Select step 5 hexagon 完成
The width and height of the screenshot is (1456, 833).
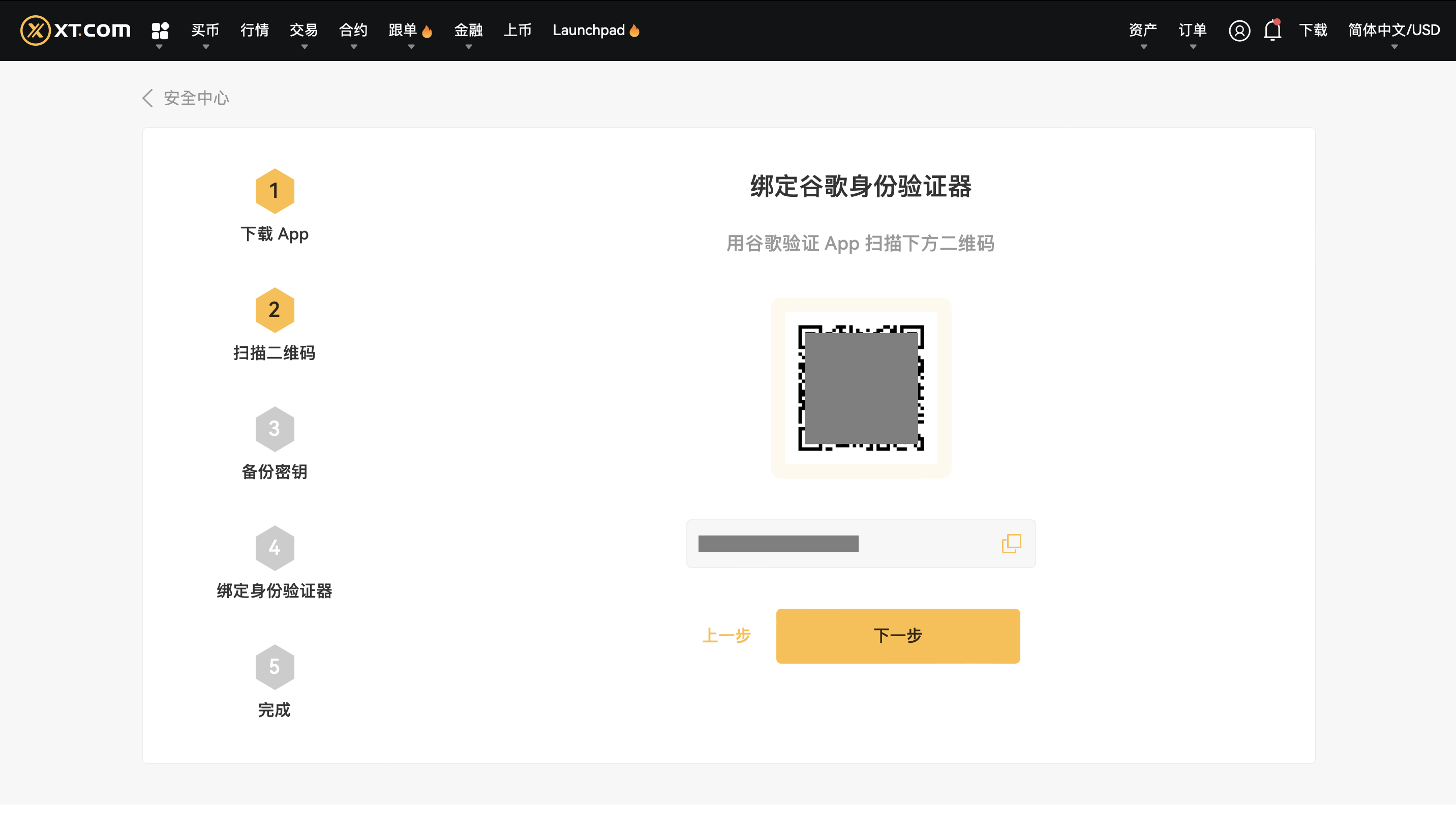click(x=275, y=667)
